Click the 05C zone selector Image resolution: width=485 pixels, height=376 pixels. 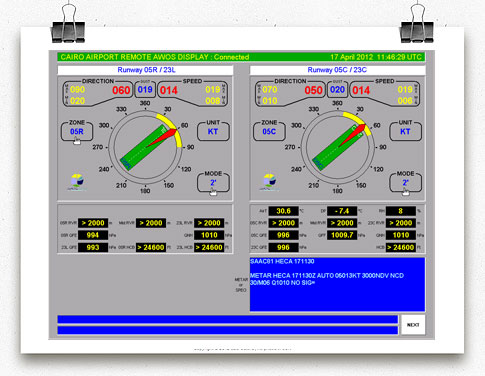pyautogui.click(x=269, y=132)
